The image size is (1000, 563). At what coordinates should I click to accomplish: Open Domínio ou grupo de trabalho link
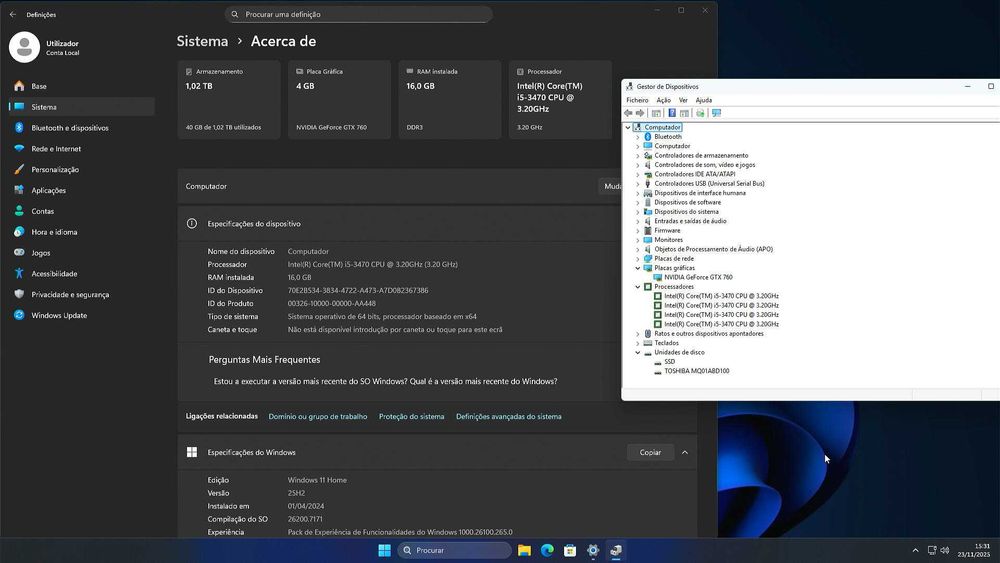click(318, 416)
